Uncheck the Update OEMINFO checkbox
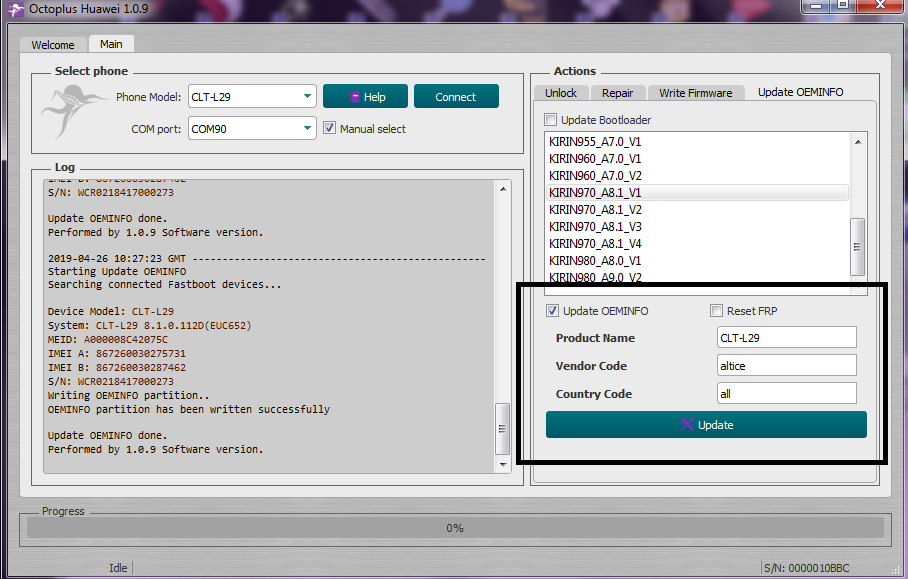 (552, 311)
